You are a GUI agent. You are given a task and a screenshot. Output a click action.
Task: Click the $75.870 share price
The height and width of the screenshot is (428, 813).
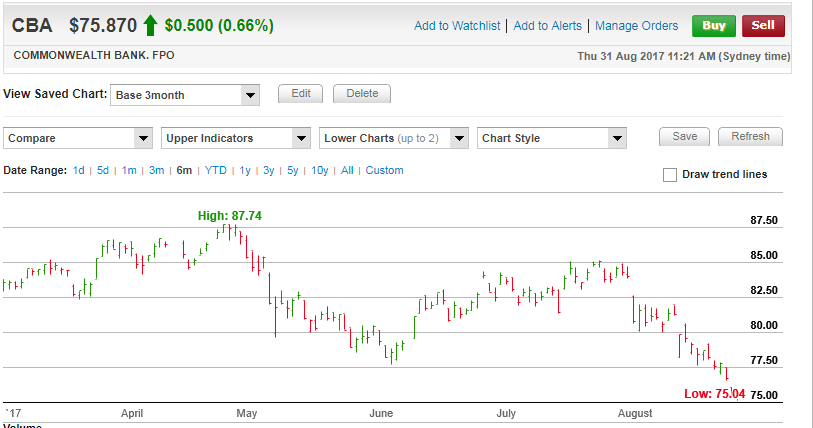tap(103, 25)
